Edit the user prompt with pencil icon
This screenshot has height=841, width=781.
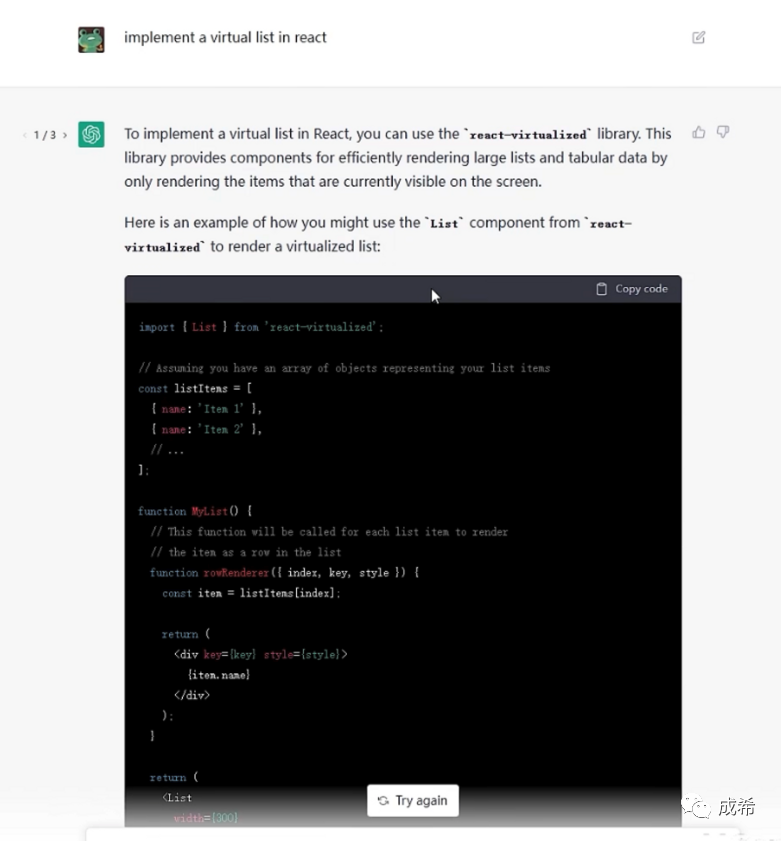[x=698, y=38]
